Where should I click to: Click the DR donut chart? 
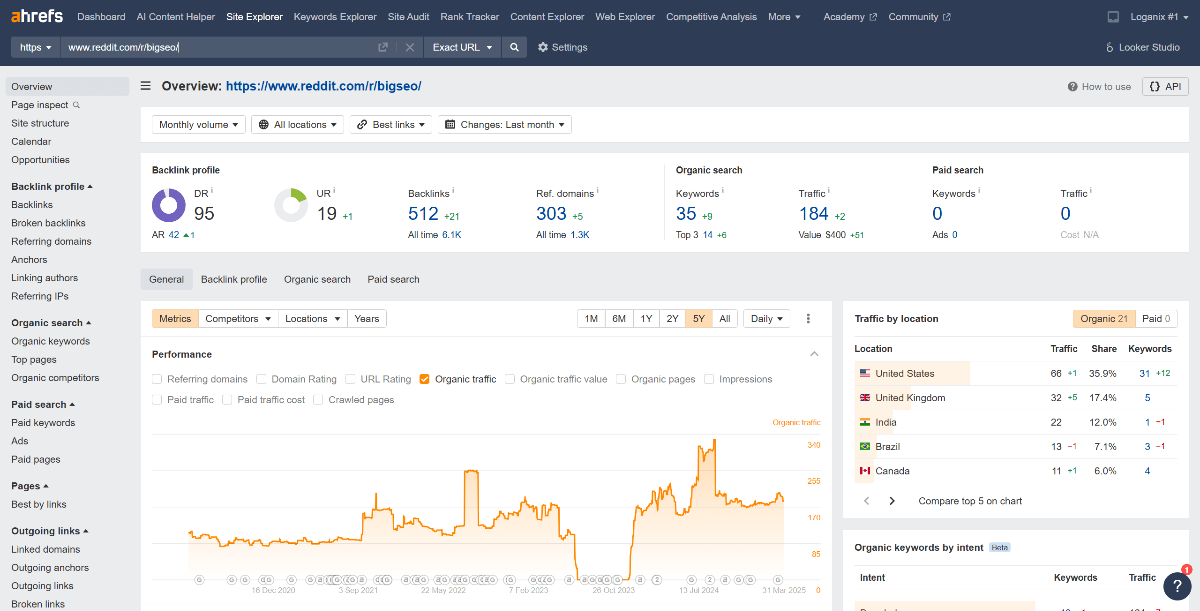169,205
